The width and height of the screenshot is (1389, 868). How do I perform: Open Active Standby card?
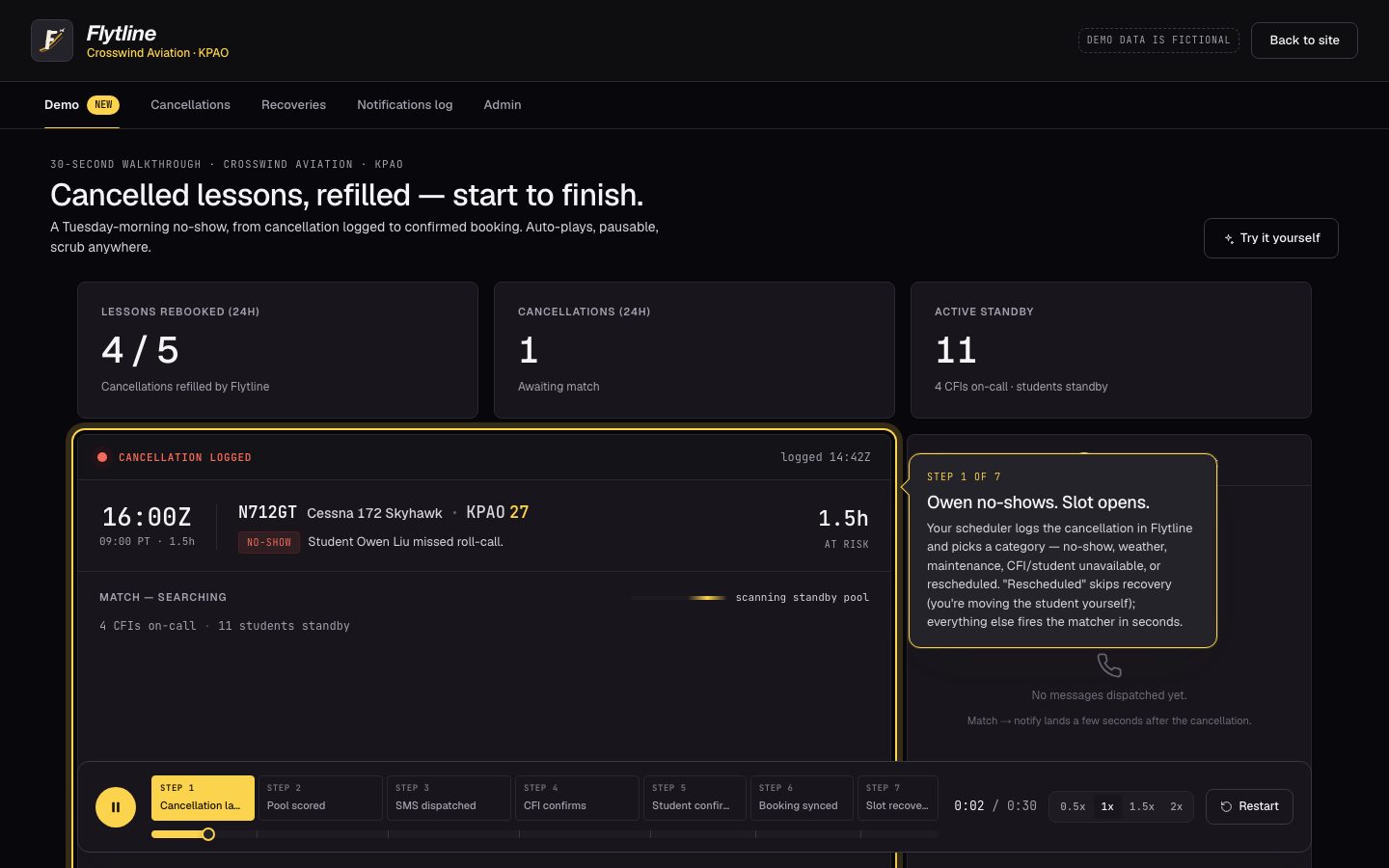(1111, 350)
